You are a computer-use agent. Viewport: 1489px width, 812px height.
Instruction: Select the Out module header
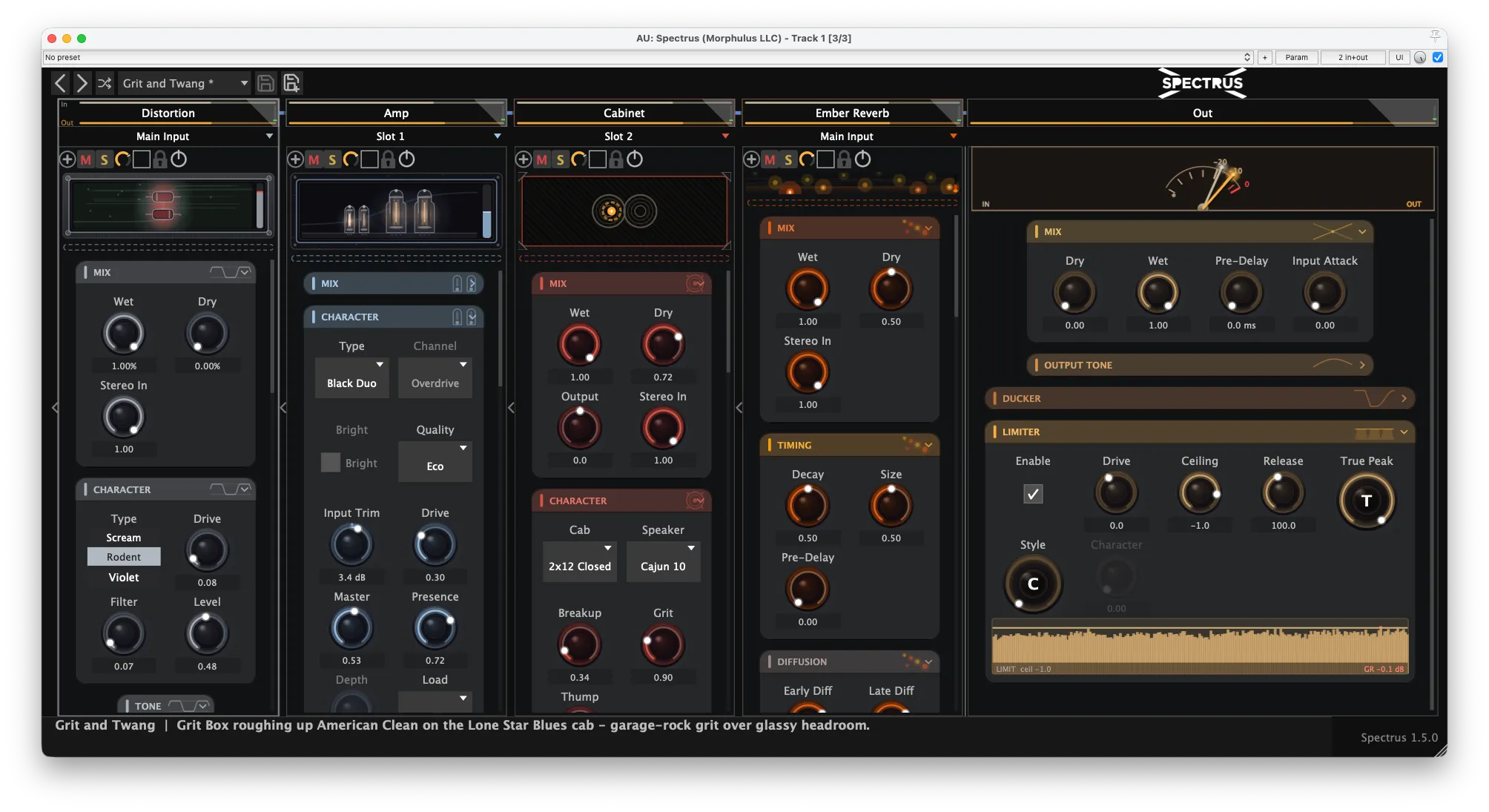[x=1202, y=113]
